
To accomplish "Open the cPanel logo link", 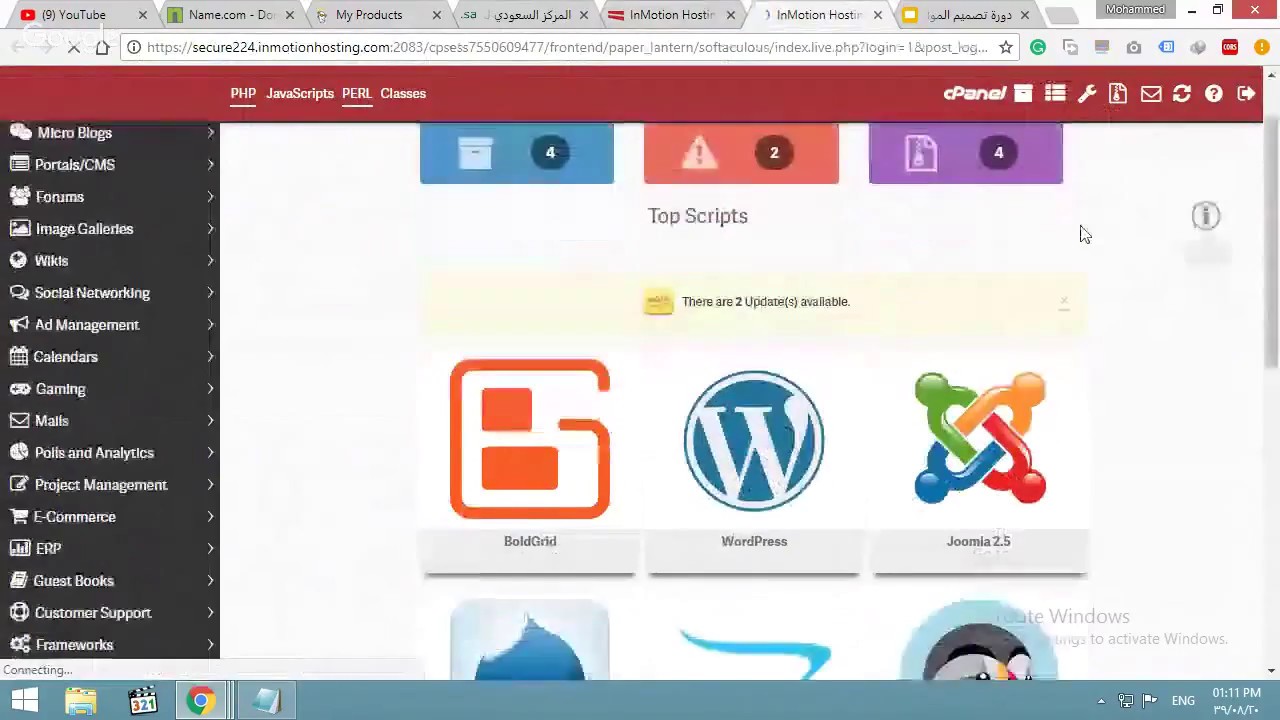I will tap(975, 93).
